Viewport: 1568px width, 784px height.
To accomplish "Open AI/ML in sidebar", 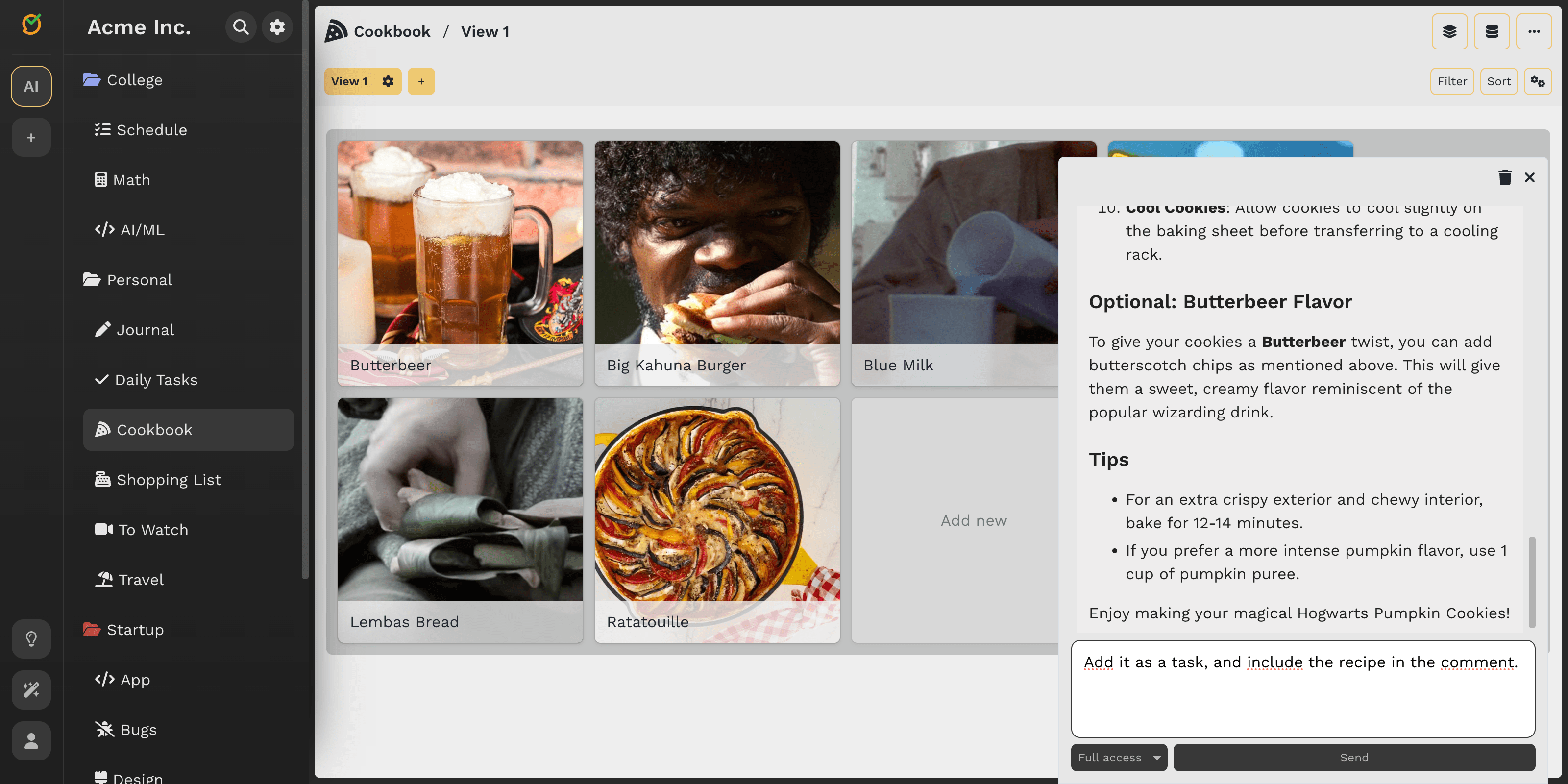I will pos(189,229).
